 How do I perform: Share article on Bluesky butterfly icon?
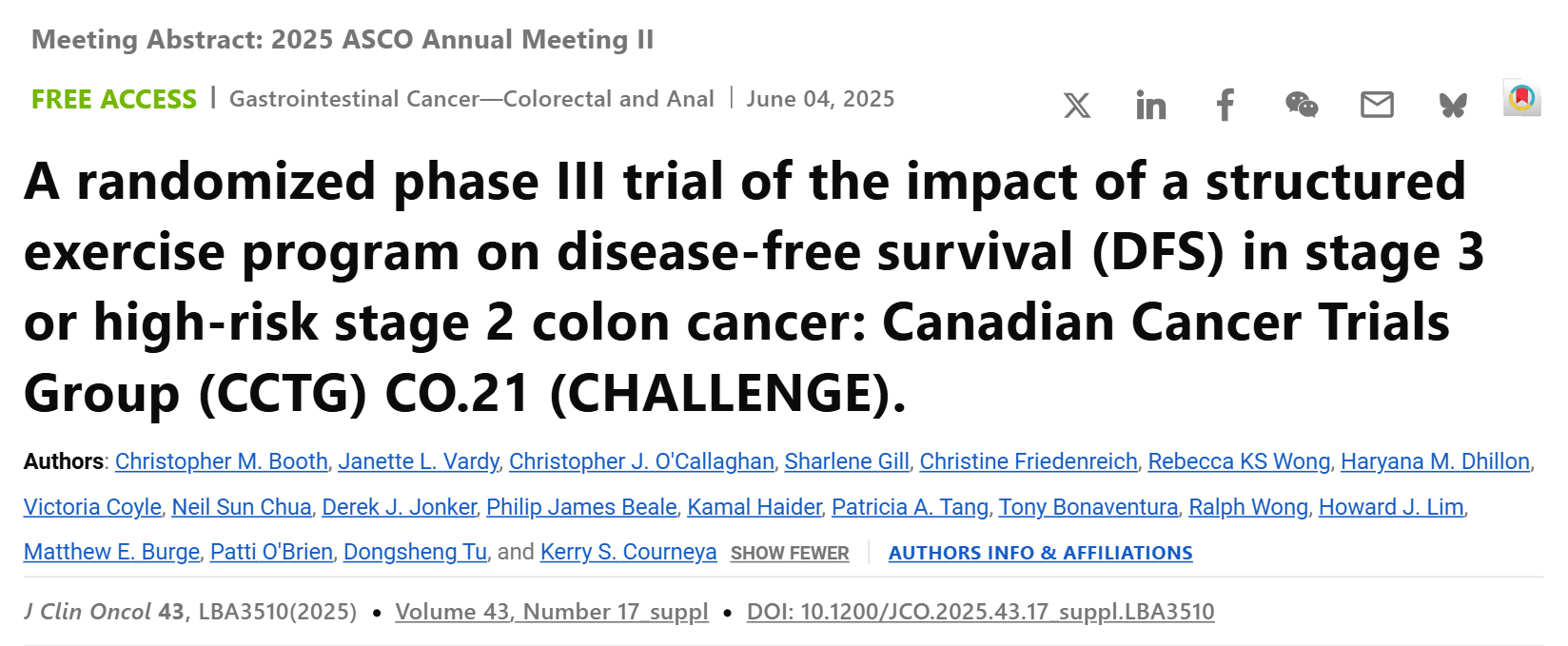click(1453, 105)
